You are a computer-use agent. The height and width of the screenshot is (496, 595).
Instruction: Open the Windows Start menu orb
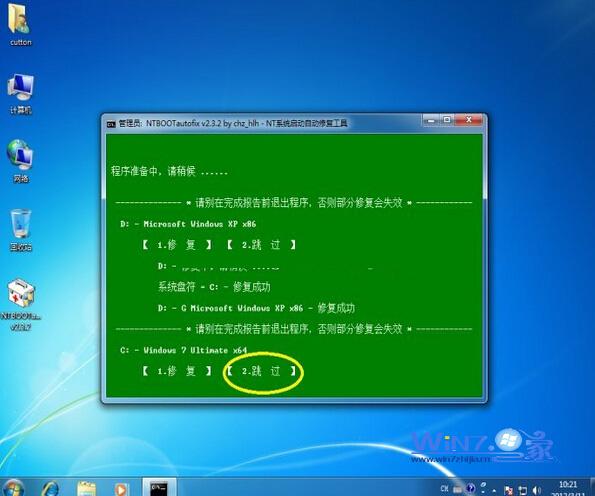pyautogui.click(x=13, y=488)
